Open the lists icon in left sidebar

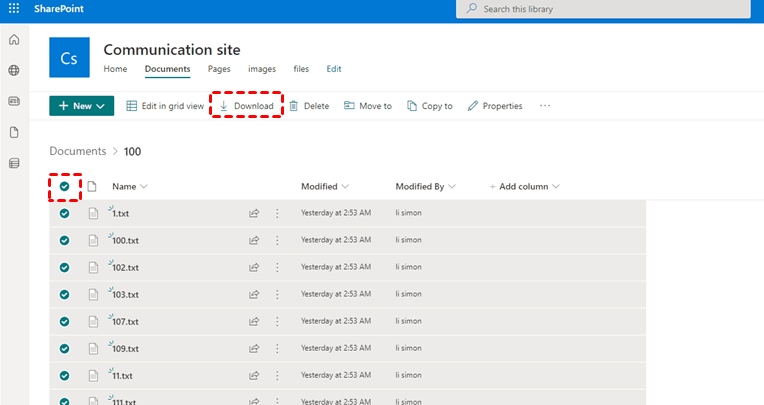pyautogui.click(x=14, y=163)
